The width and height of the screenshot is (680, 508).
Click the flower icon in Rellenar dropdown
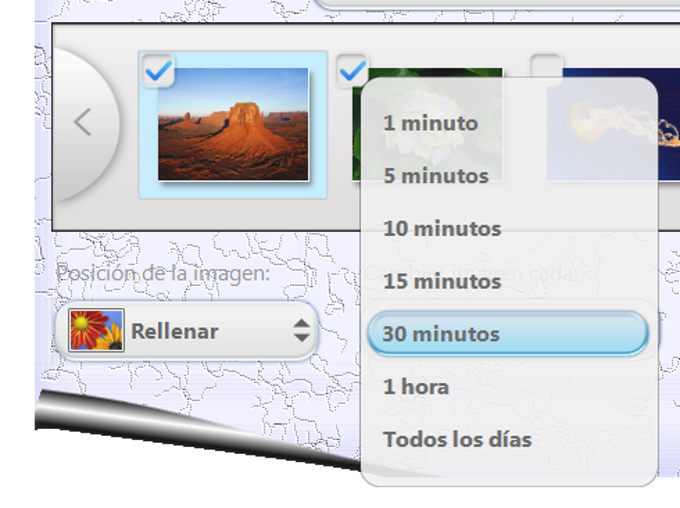pyautogui.click(x=96, y=331)
